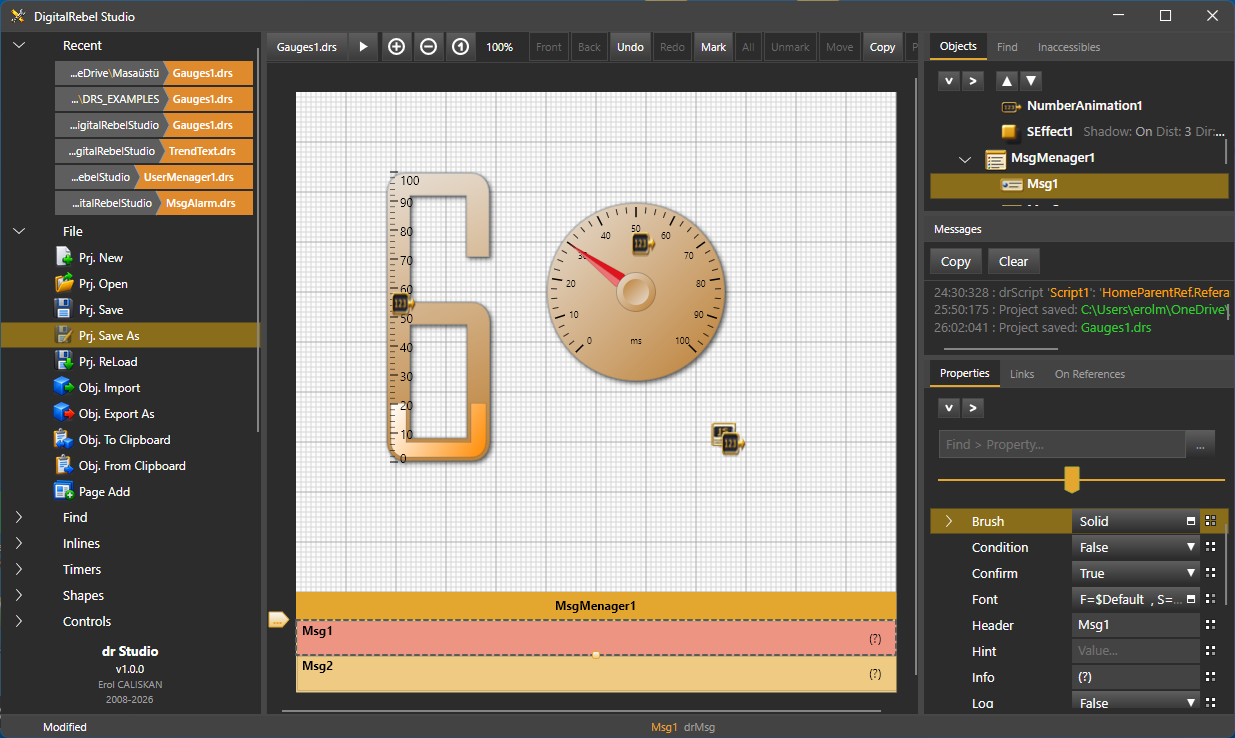Click the Copy button in Messages

[x=956, y=261]
